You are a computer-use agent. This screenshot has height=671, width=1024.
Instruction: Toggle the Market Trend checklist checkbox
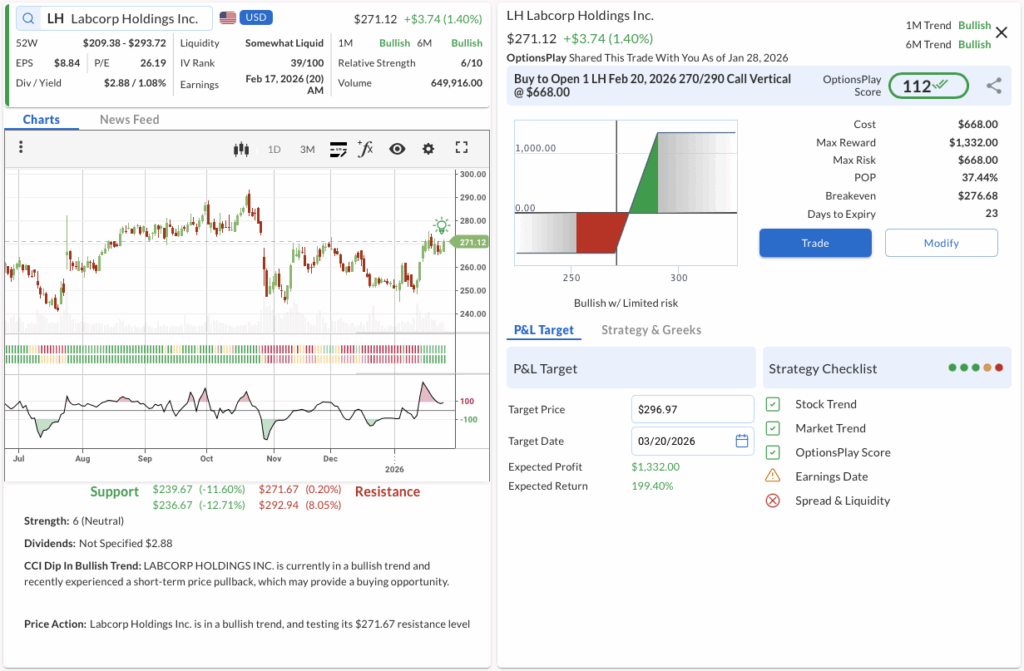(773, 428)
